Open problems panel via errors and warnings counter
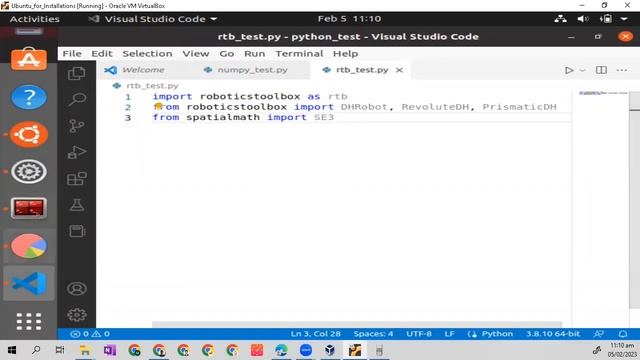Screen dimensions: 640x360 tap(90, 334)
